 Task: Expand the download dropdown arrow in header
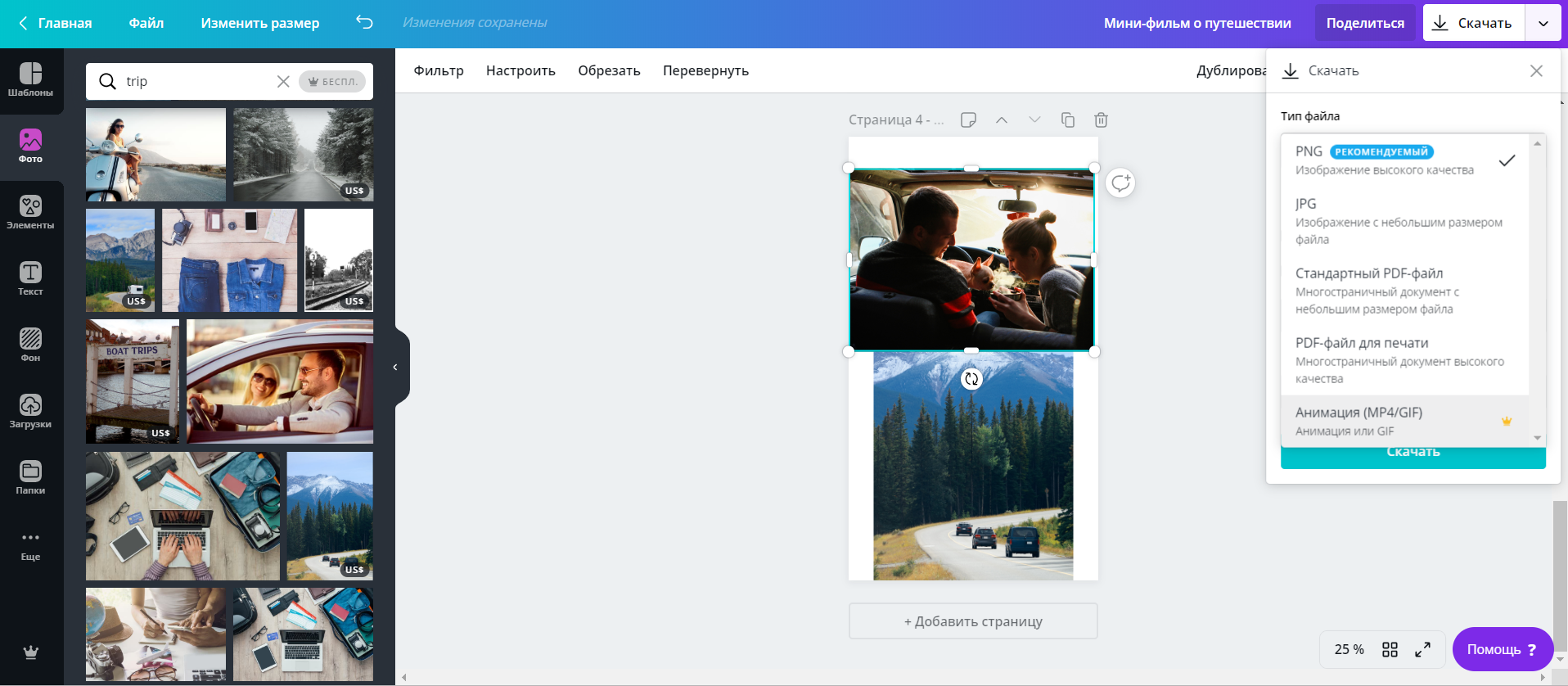tap(1543, 24)
